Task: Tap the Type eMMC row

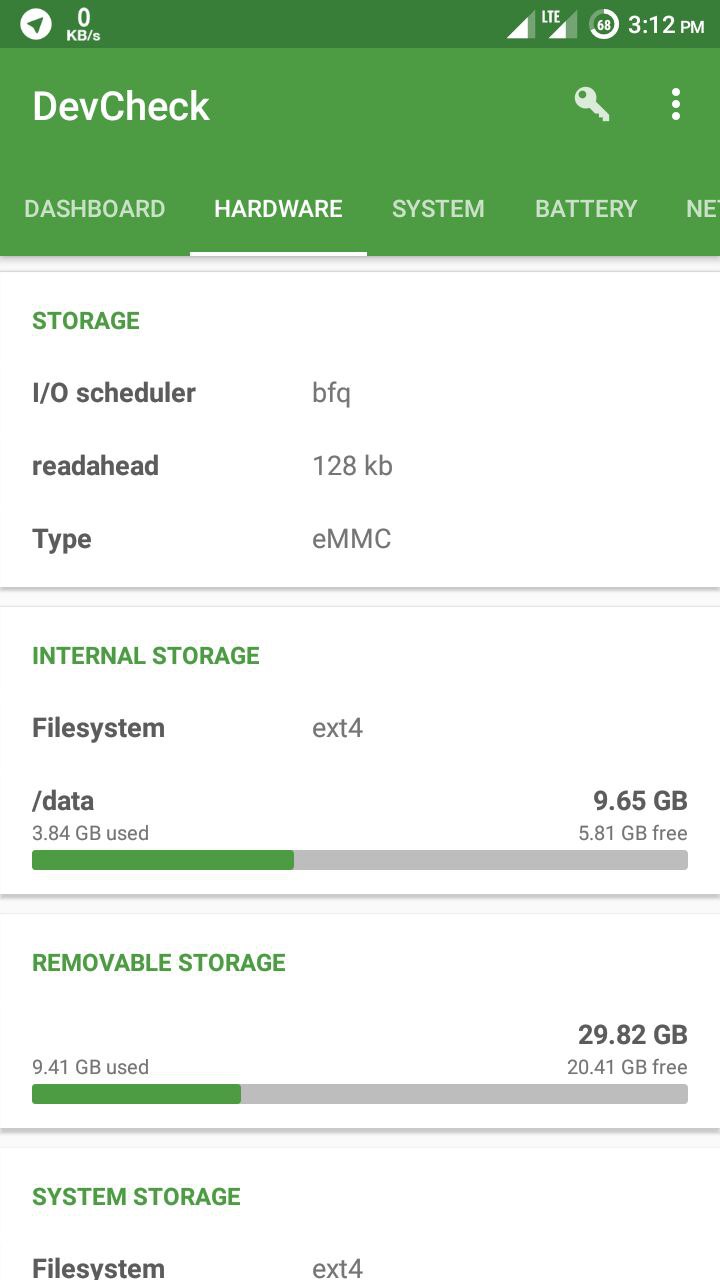Action: (x=360, y=539)
